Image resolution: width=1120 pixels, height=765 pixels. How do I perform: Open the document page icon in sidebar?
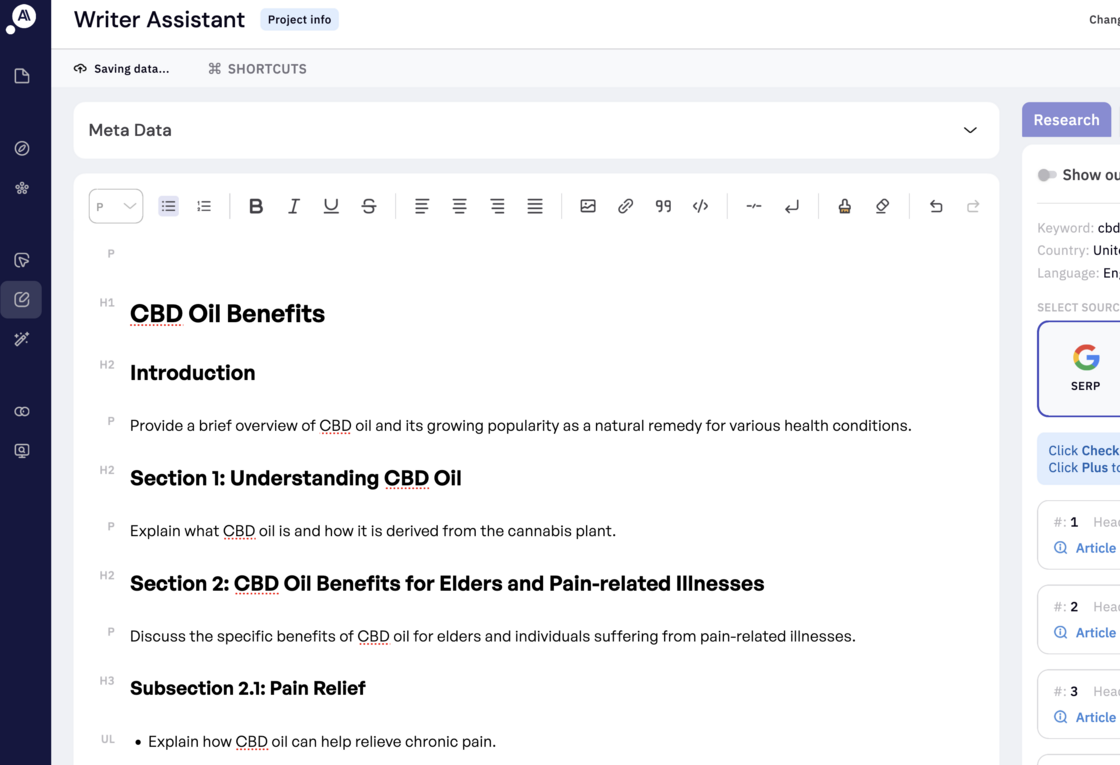(22, 76)
